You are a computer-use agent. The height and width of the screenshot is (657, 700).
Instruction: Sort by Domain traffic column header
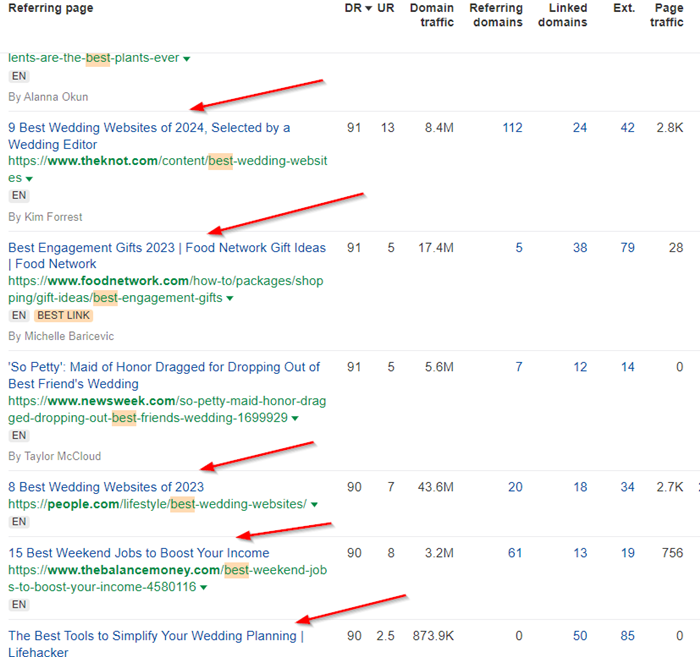[432, 15]
